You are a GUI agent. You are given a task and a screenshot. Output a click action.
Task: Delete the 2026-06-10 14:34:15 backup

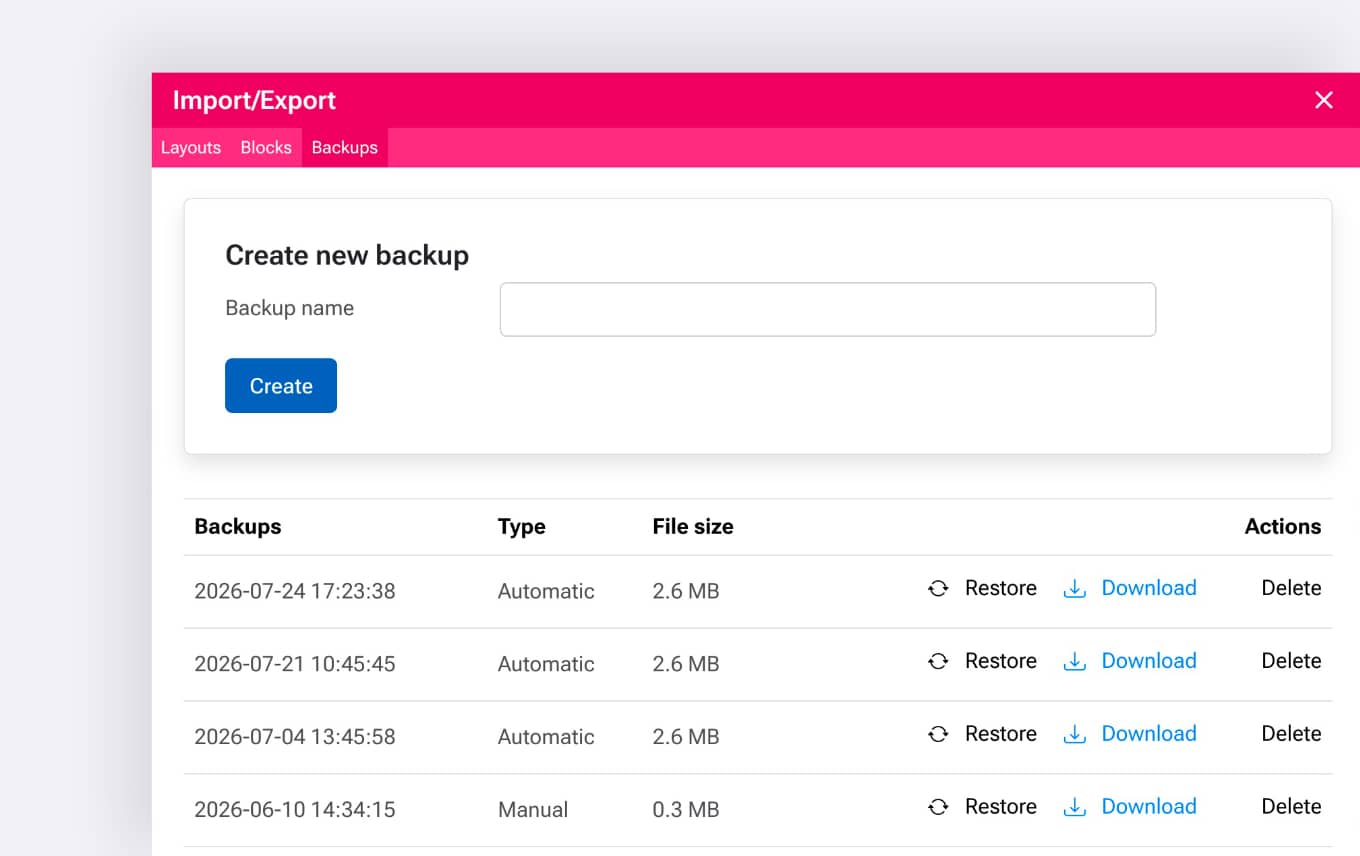pyautogui.click(x=1291, y=807)
